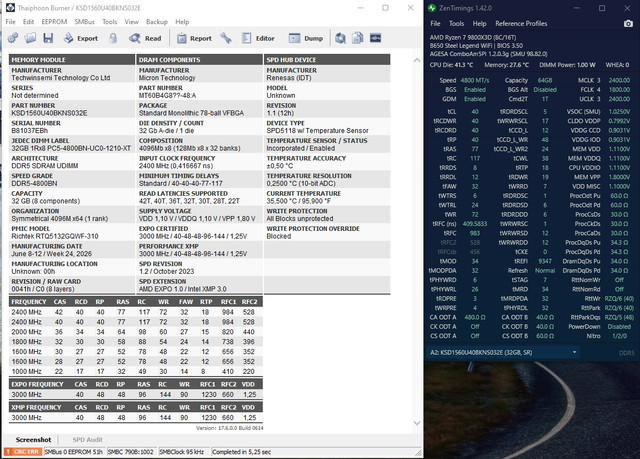Viewport: 640px width, 459px height.
Task: Click the Renesas (IDT) manufacturer value
Action: (289, 78)
